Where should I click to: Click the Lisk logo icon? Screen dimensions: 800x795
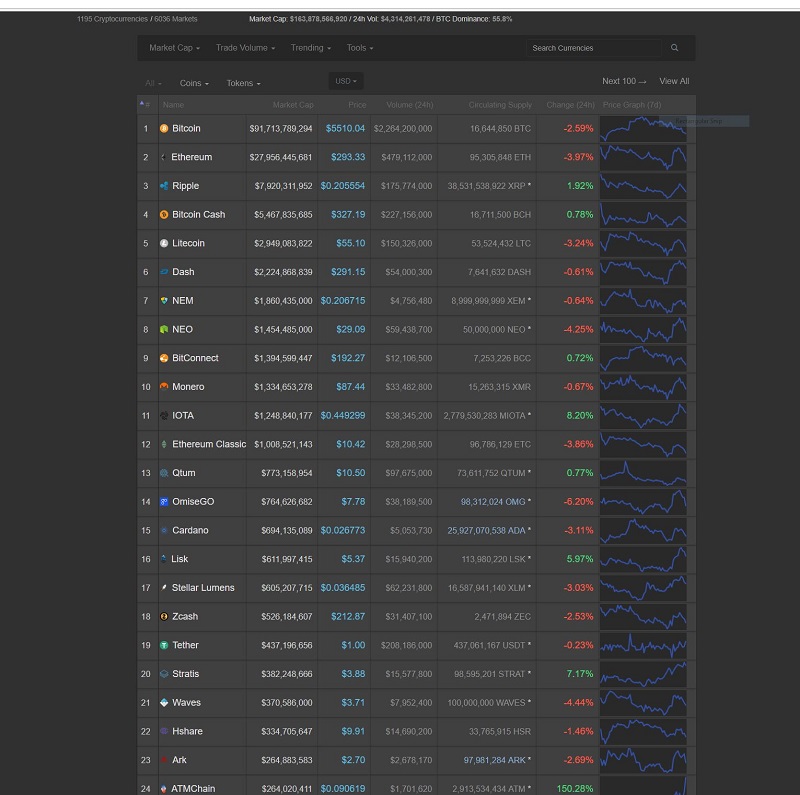(x=163, y=559)
